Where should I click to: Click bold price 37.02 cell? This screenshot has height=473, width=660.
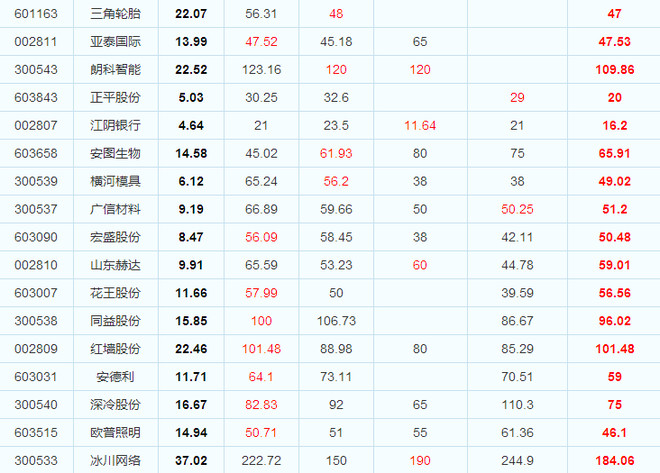pyautogui.click(x=191, y=460)
